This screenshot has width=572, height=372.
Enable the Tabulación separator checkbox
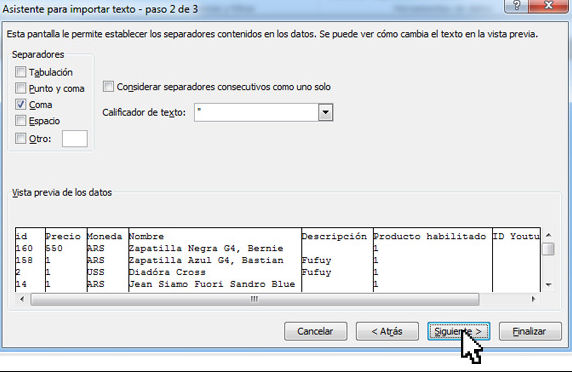coord(20,72)
